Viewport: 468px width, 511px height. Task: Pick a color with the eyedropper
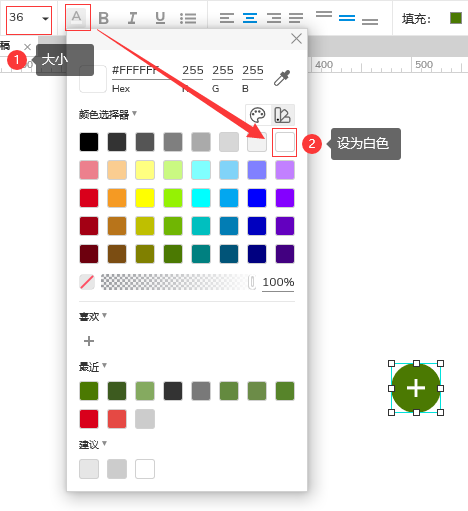pos(282,78)
